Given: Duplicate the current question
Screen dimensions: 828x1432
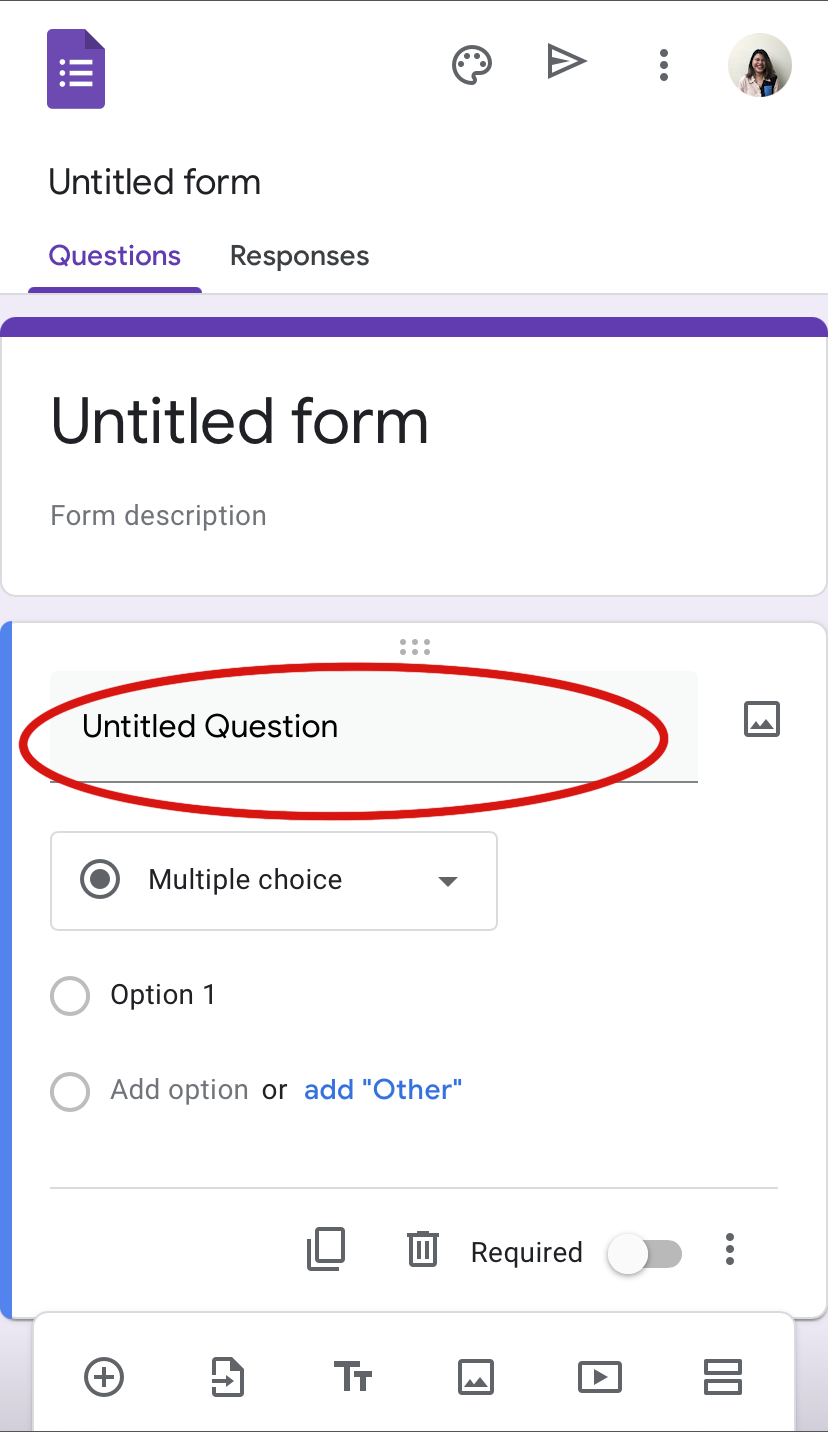Looking at the screenshot, I should point(326,1250).
